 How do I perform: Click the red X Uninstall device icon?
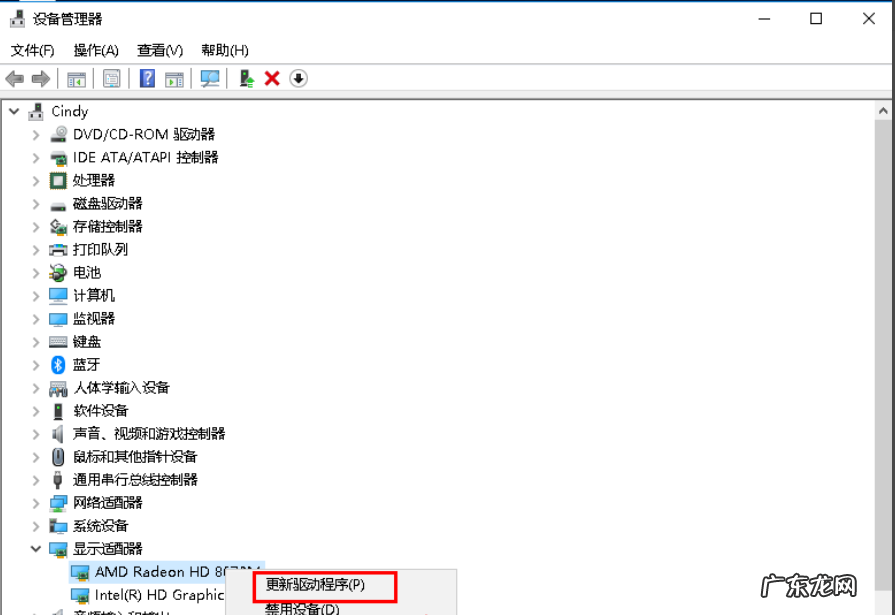click(272, 78)
